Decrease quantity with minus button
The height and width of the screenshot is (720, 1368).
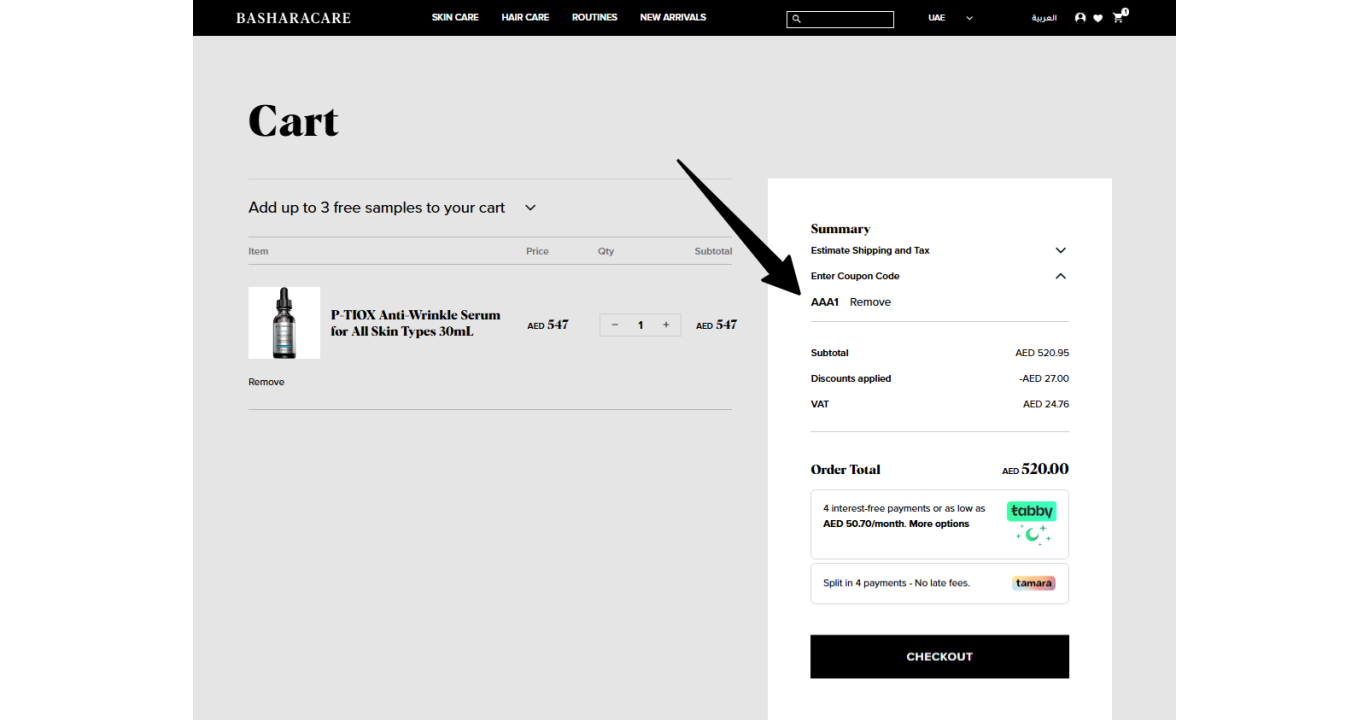614,325
